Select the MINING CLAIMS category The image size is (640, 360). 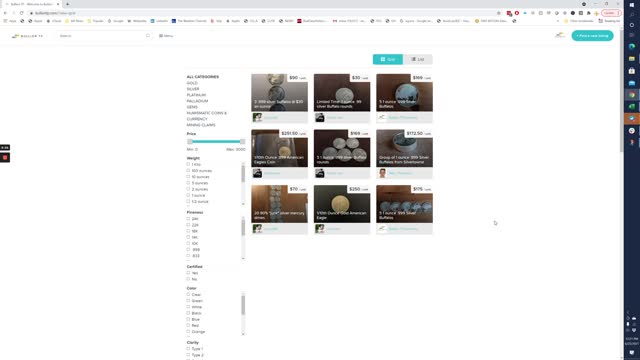pos(201,125)
